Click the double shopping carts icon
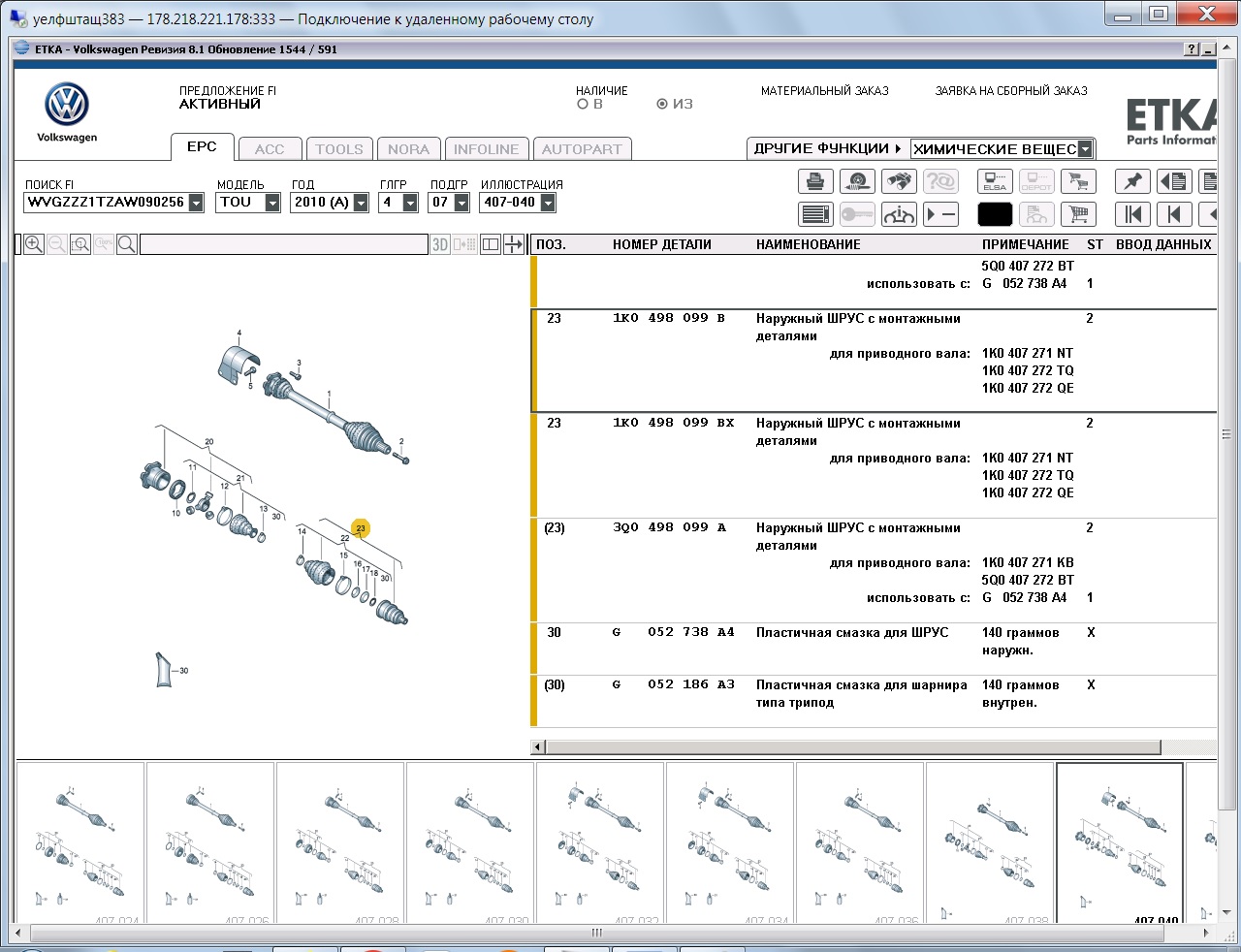Screen dimensions: 1241x952 [1078, 181]
